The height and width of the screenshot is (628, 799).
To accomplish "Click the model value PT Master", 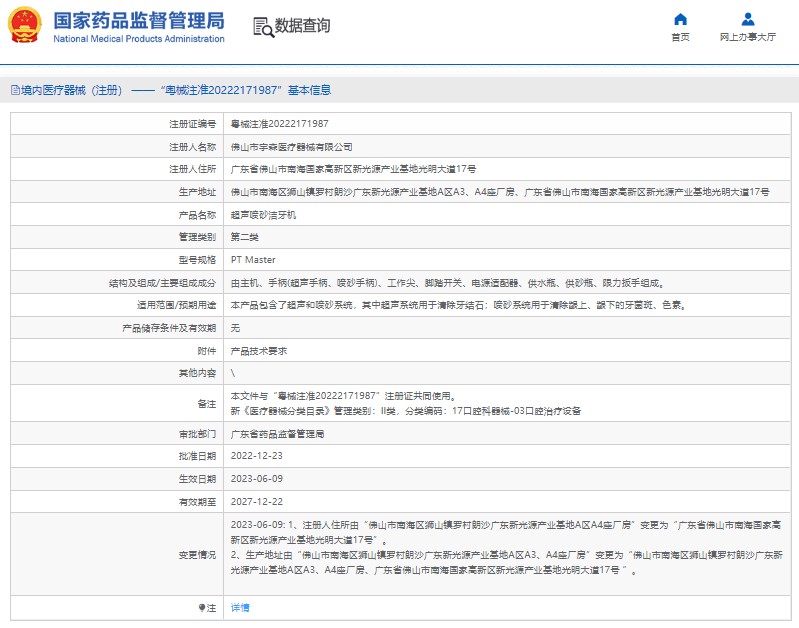I will tap(253, 260).
